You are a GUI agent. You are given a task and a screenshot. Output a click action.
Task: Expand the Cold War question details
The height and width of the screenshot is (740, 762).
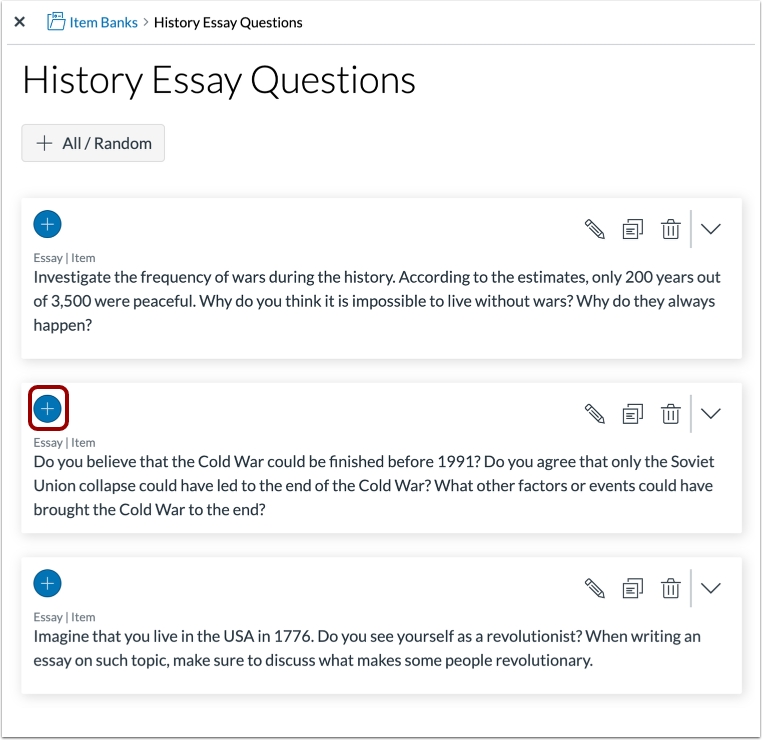711,413
